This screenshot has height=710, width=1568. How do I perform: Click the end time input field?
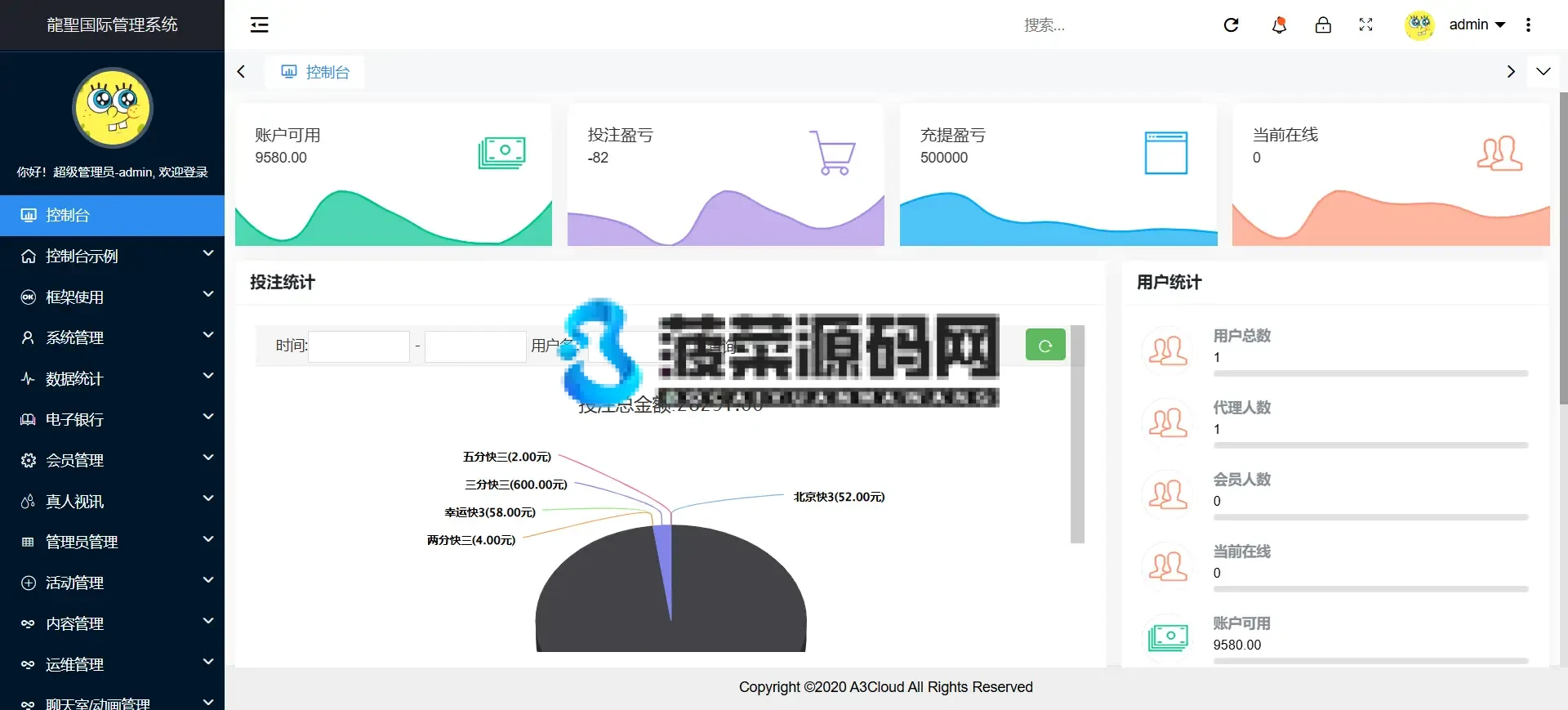pos(475,346)
